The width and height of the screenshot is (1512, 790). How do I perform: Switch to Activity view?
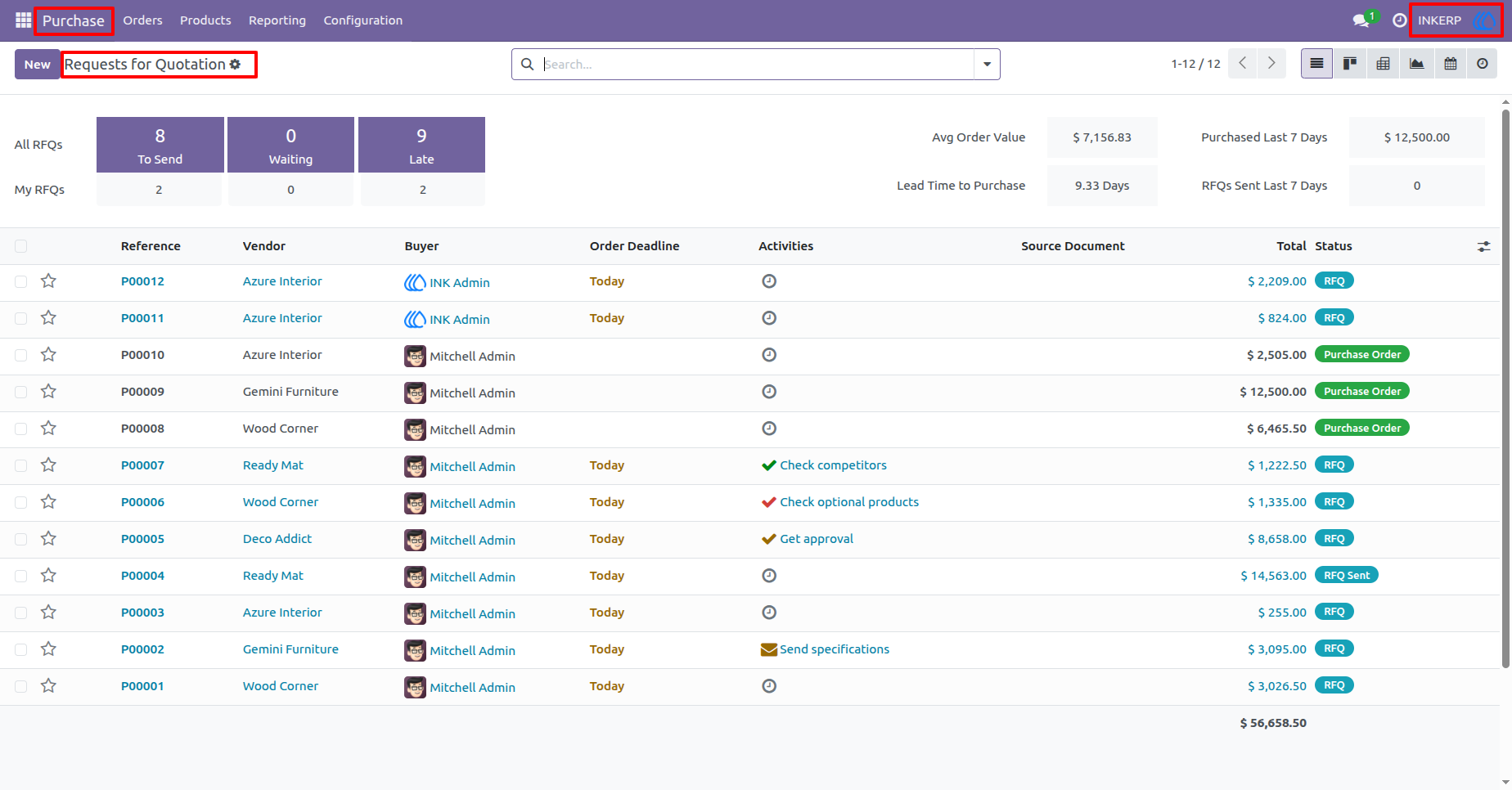click(x=1482, y=64)
